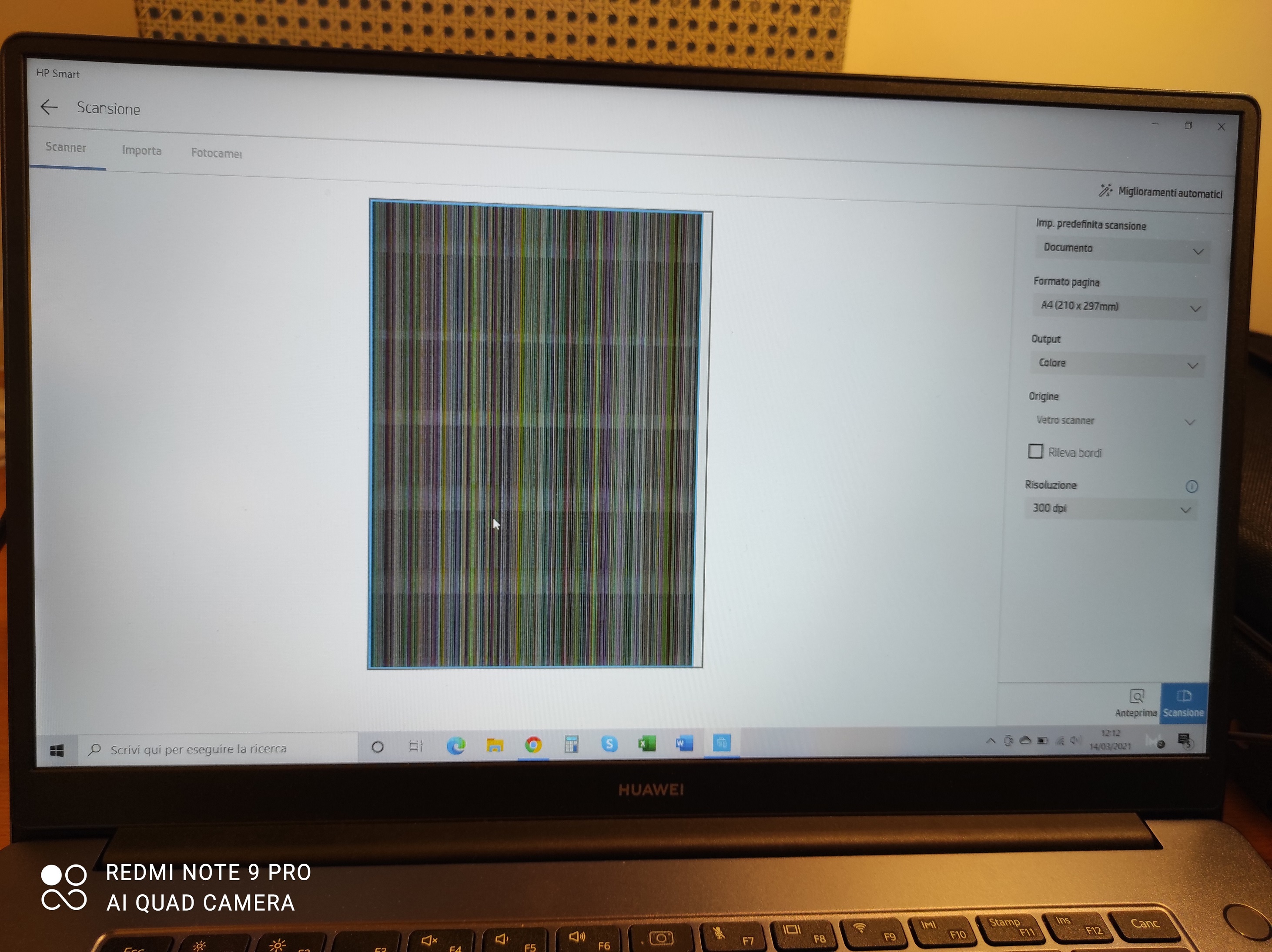Open the battery status tray icon
This screenshot has height=952, width=1272.
pyautogui.click(x=1042, y=741)
